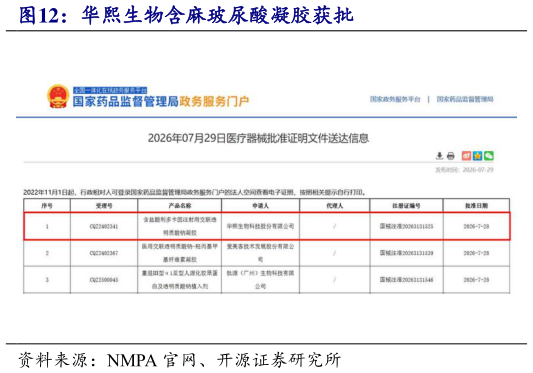Click the 序号 column header
This screenshot has height=373, width=533.
click(x=47, y=206)
